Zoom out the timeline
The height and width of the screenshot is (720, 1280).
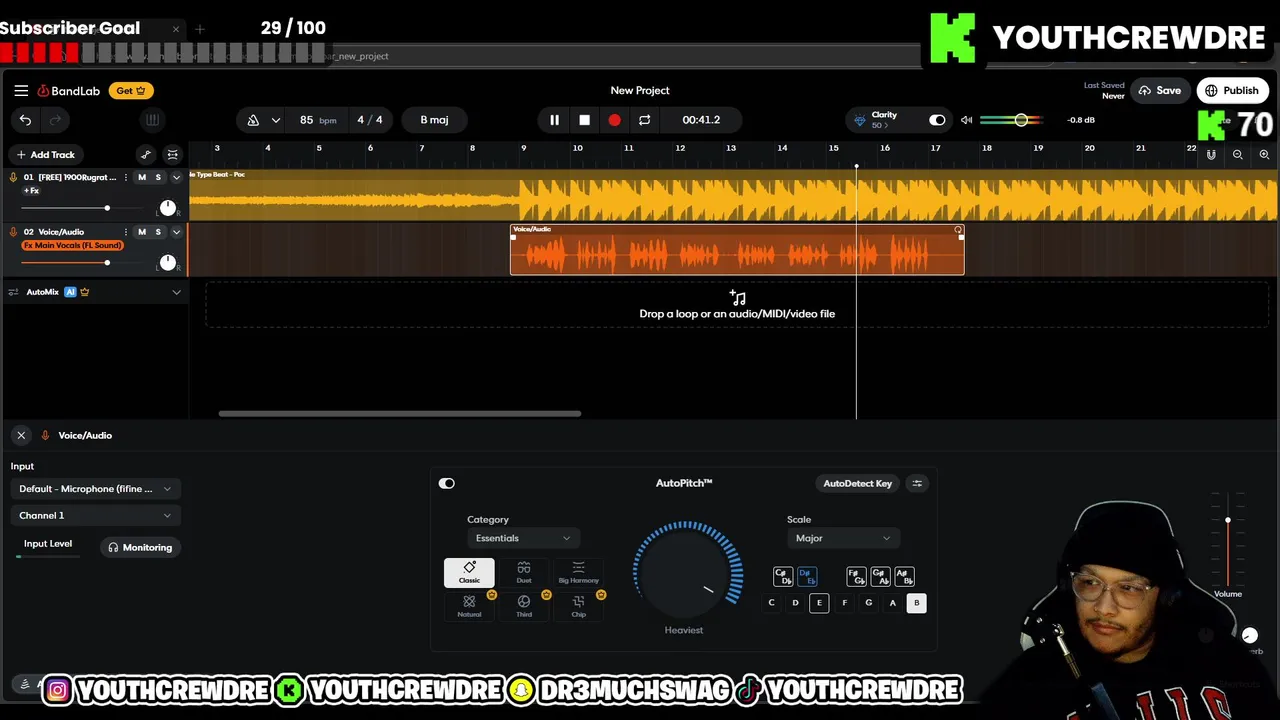(x=1238, y=155)
